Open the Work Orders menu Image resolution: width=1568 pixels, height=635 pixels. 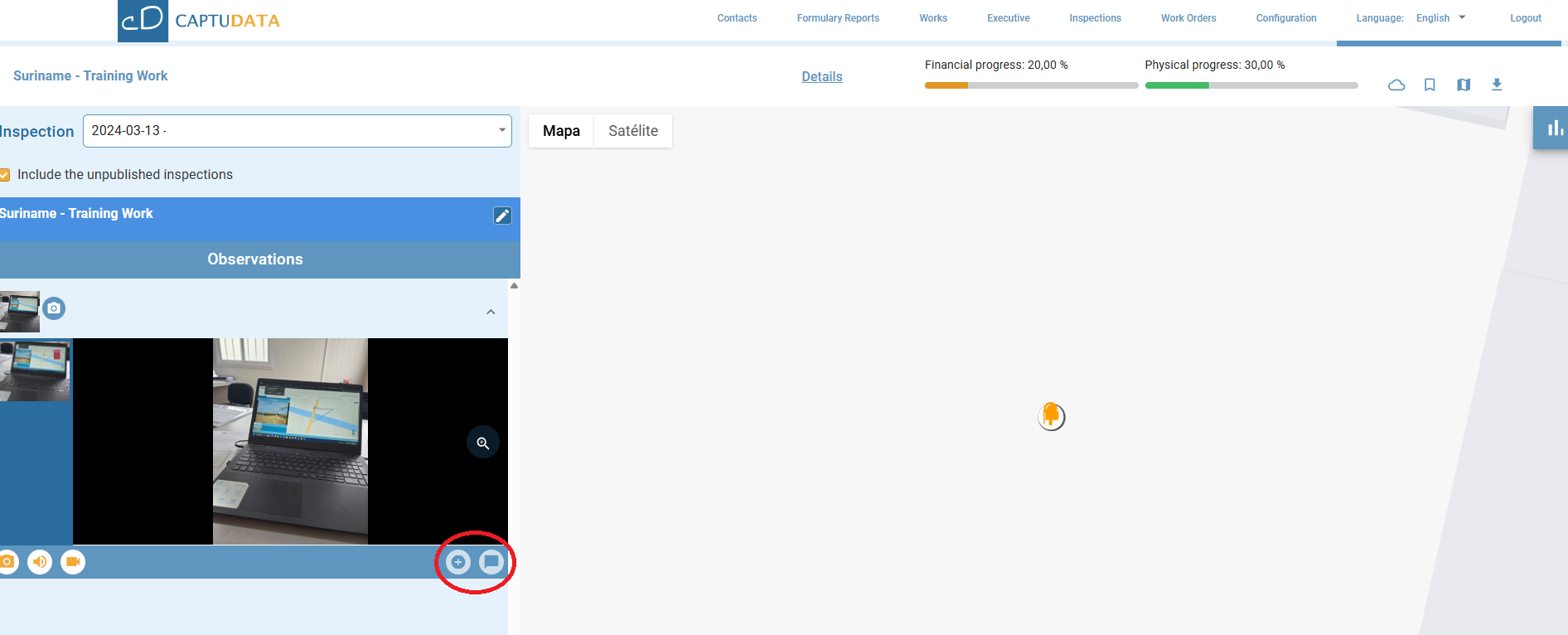point(1188,18)
